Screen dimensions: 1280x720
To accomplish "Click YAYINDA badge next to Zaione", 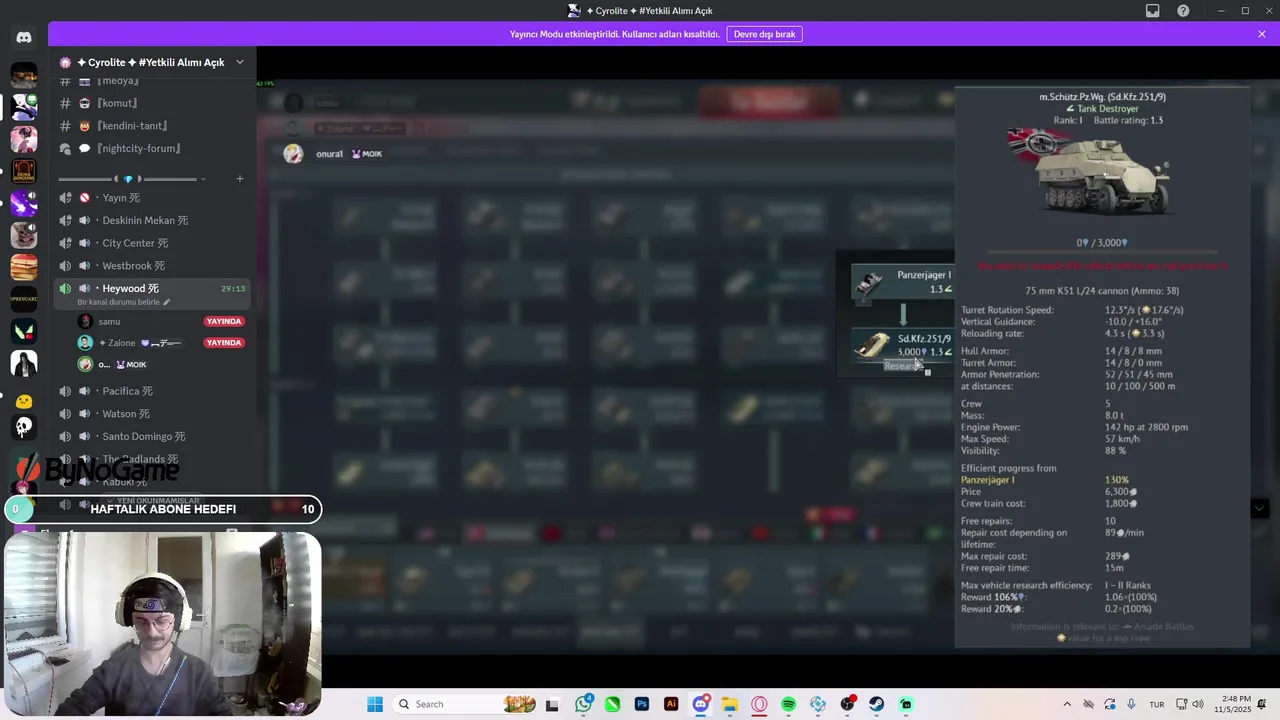I will point(224,343).
